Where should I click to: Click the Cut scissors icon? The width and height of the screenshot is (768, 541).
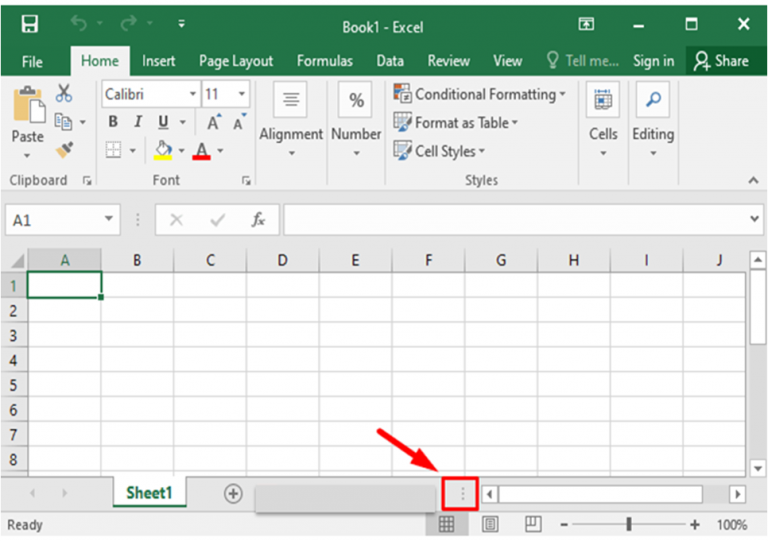[64, 94]
